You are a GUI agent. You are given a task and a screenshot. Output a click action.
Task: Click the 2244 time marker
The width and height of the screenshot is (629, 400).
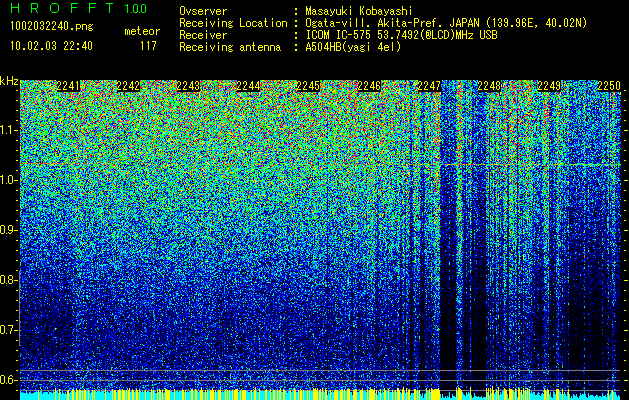[x=248, y=86]
